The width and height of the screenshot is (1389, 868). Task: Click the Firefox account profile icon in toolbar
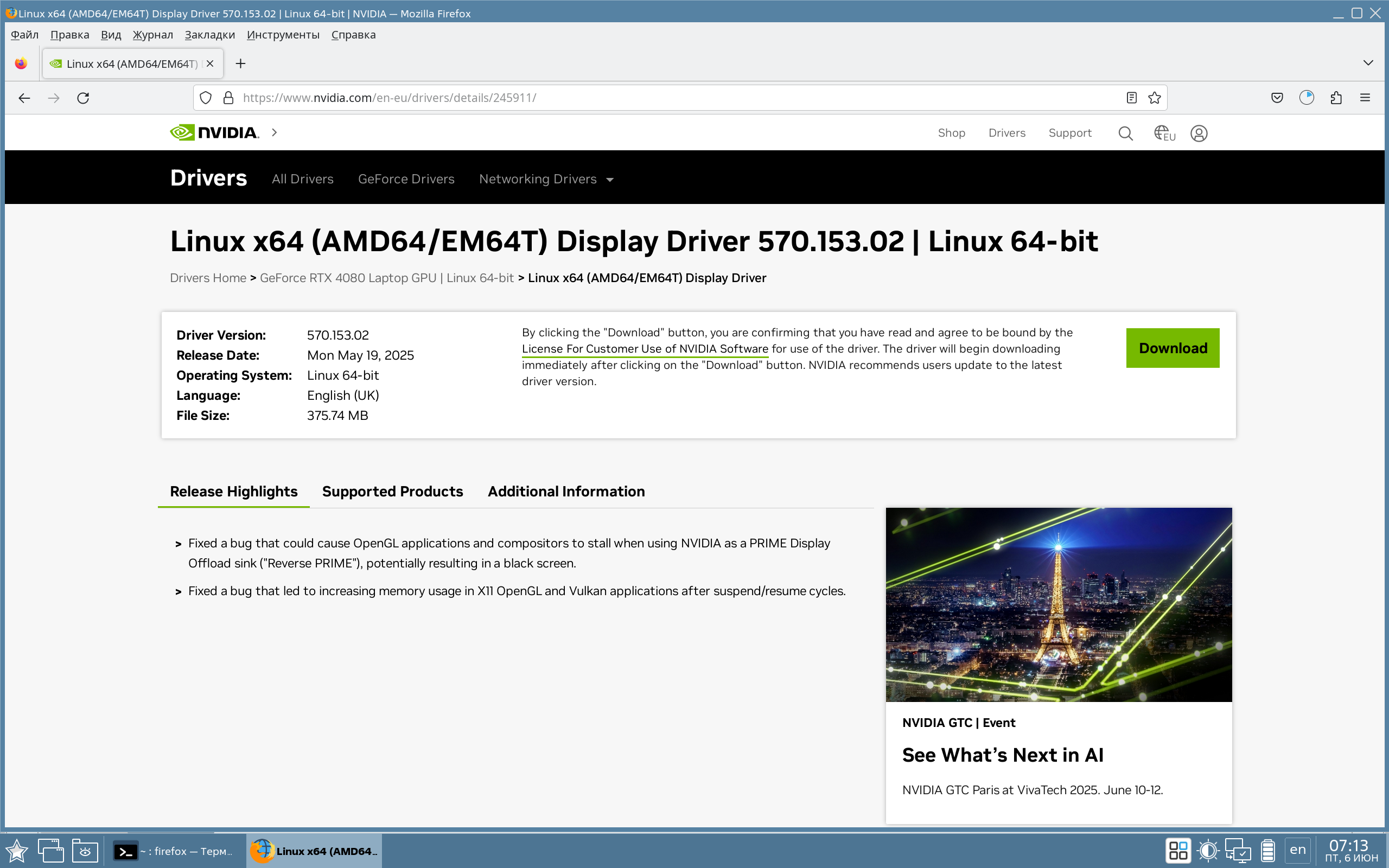click(1307, 98)
